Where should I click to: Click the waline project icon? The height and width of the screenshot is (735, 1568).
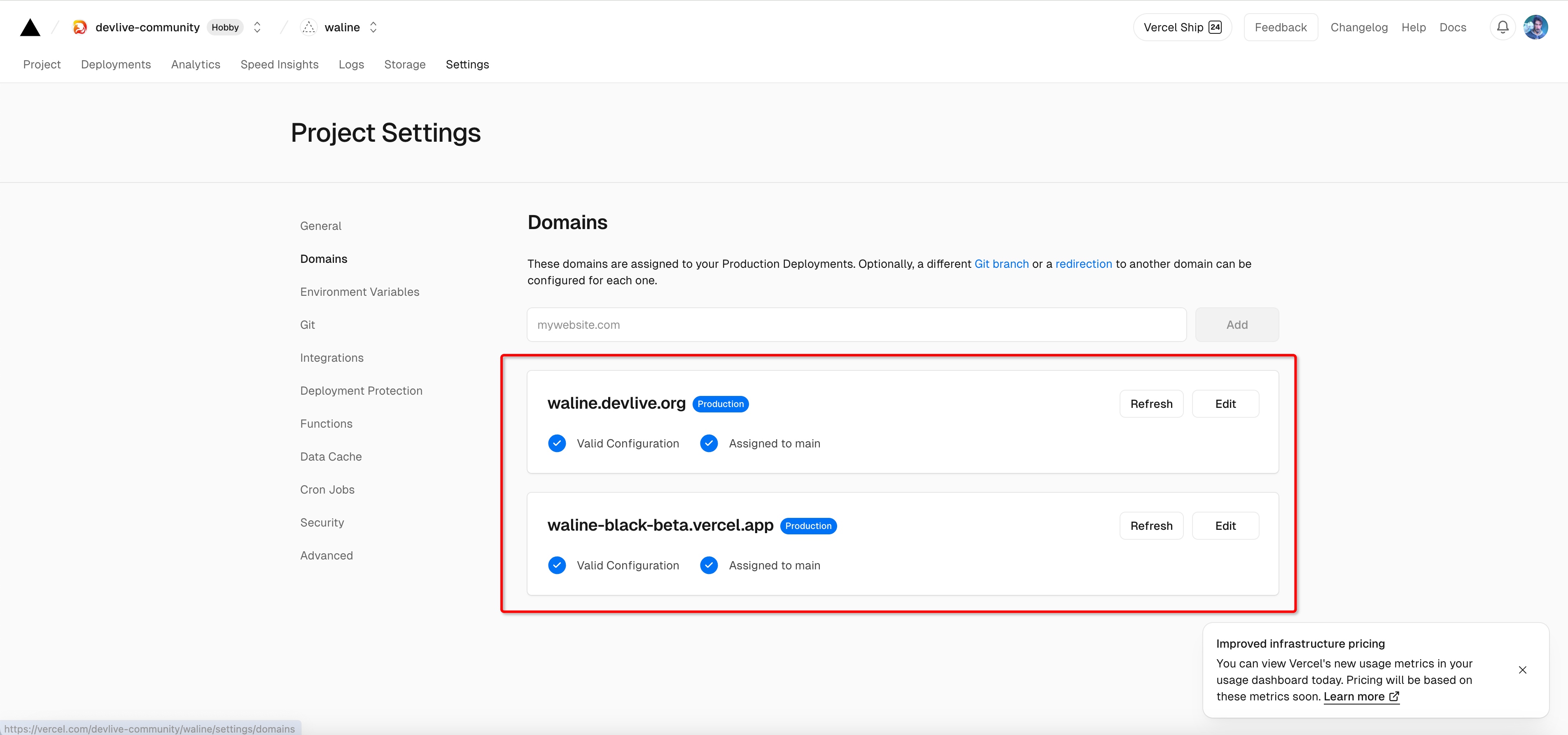pos(308,28)
